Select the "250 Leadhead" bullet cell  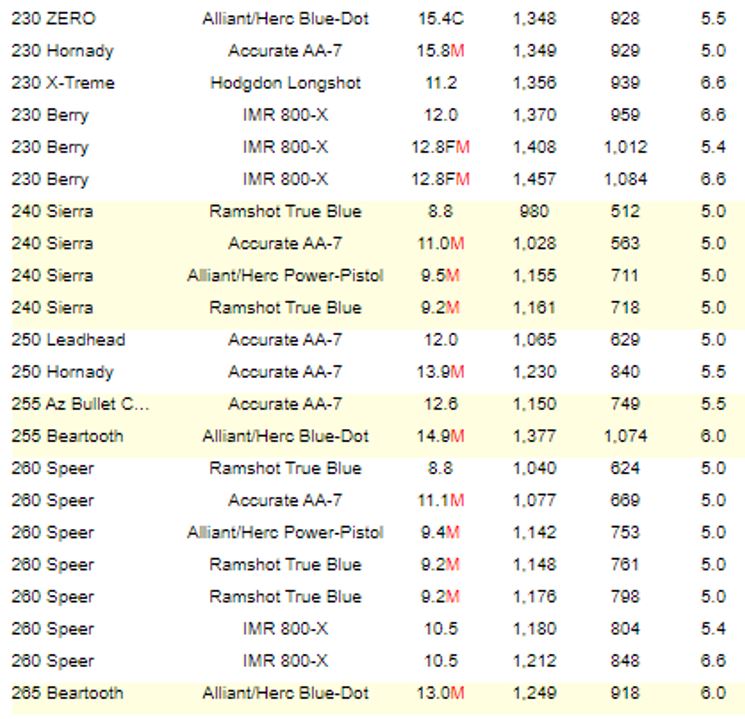coord(68,340)
